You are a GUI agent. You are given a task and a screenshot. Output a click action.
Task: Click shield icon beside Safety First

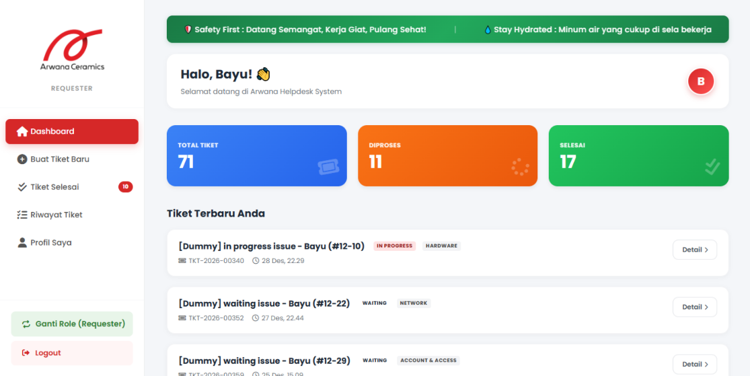188,29
